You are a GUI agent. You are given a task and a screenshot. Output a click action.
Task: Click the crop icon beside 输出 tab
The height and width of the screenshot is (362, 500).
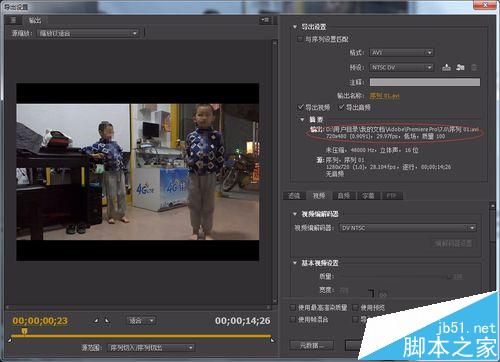point(13,20)
